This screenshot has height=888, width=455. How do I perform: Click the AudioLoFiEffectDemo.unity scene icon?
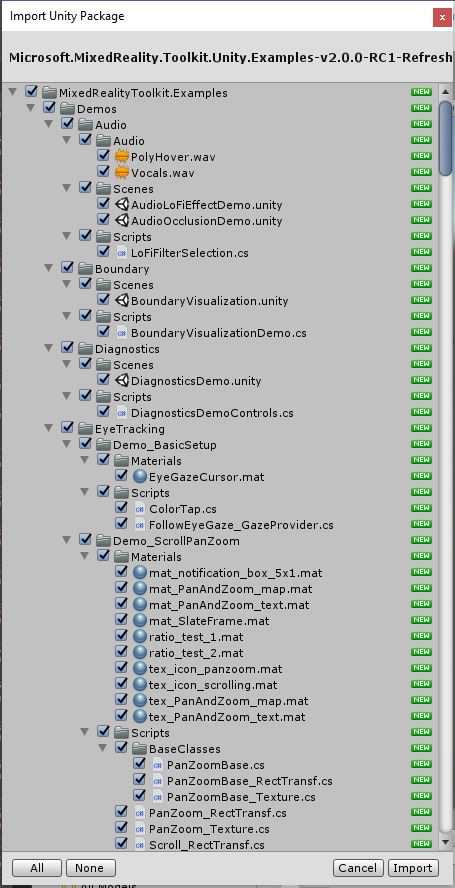coord(122,204)
